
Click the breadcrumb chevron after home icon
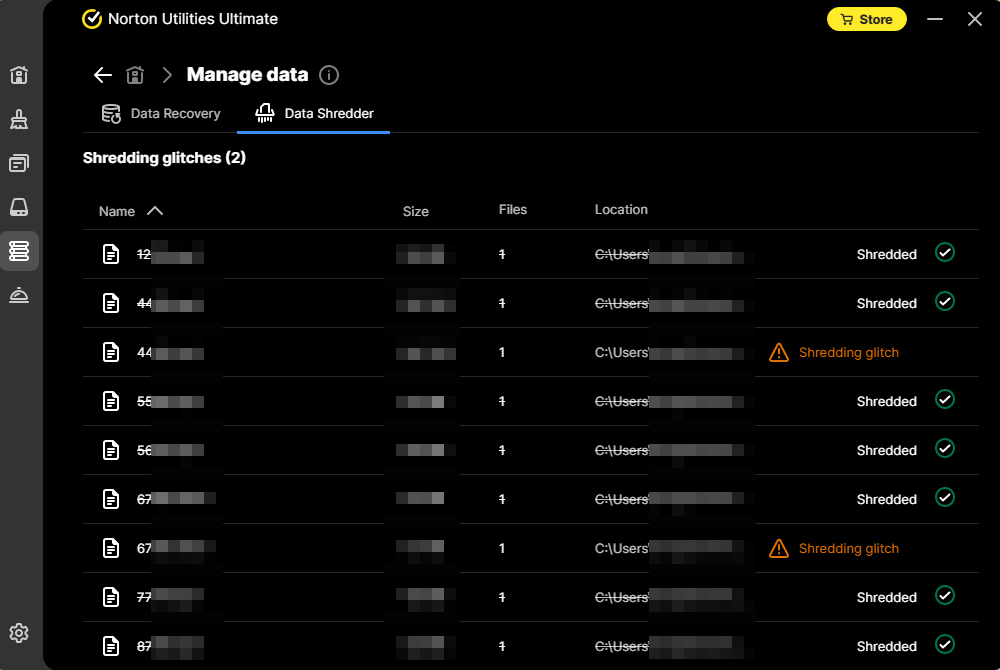click(x=166, y=74)
